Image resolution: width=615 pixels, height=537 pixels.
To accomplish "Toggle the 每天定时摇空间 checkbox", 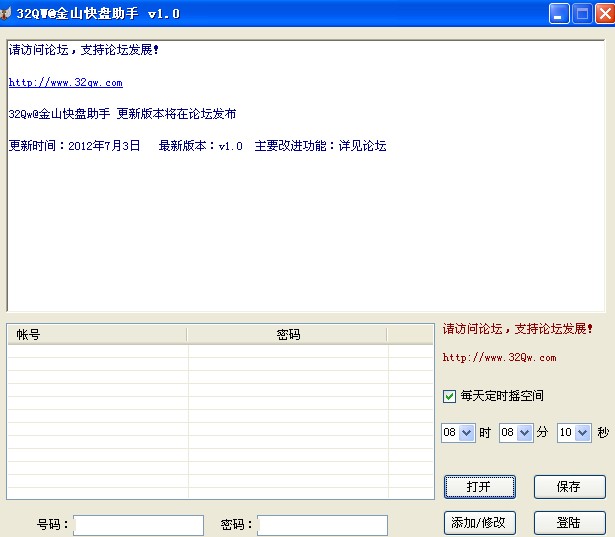I will click(x=449, y=396).
